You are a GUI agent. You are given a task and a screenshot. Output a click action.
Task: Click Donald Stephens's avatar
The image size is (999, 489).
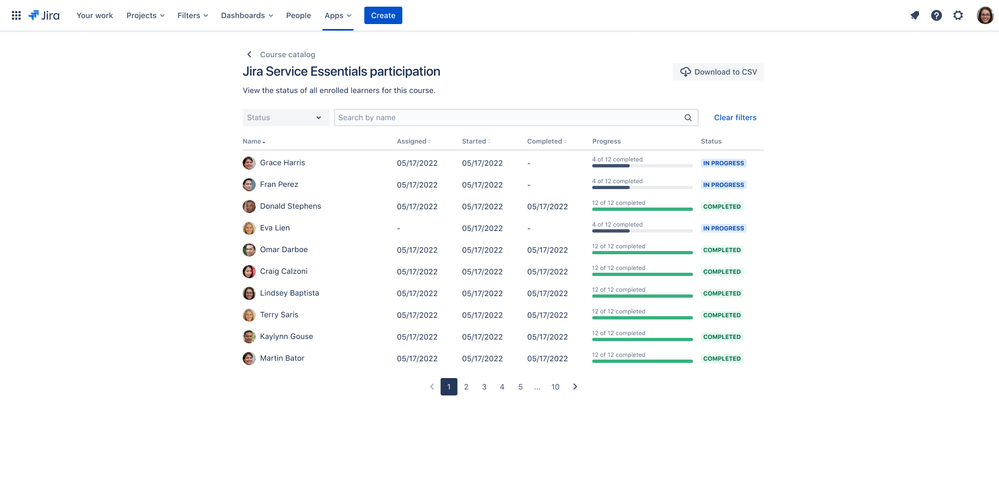coord(249,206)
